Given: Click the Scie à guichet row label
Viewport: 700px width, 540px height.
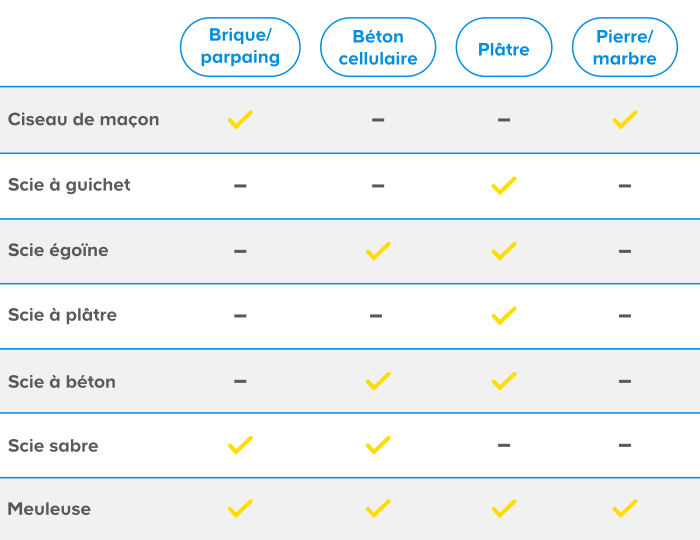Looking at the screenshot, I should click(x=69, y=185).
